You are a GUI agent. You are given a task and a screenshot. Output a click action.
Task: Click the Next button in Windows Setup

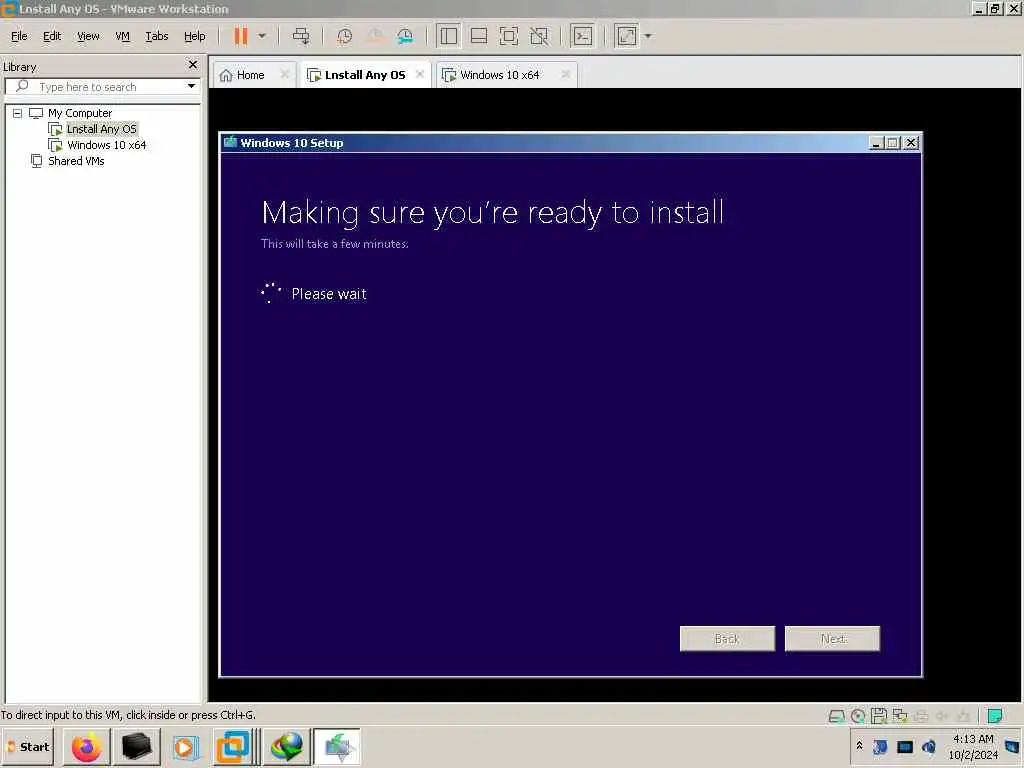832,639
